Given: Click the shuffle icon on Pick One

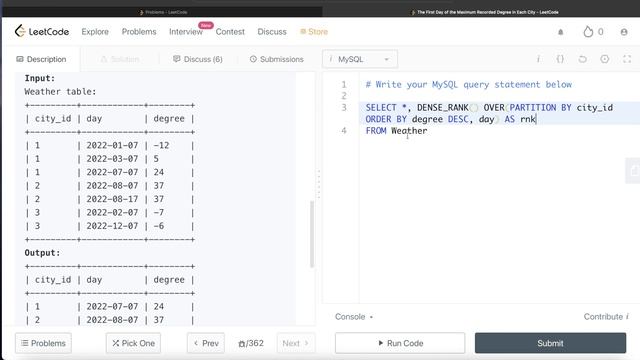Looking at the screenshot, I should point(116,343).
